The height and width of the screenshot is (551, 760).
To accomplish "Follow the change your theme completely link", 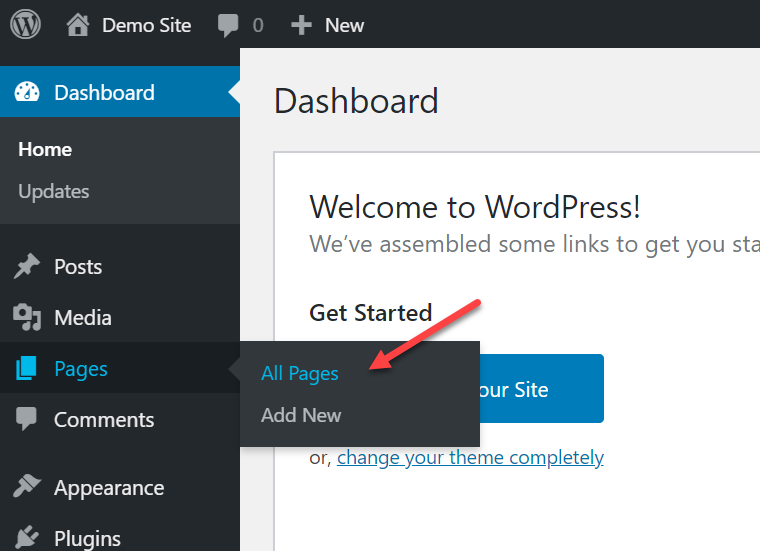I will click(470, 457).
